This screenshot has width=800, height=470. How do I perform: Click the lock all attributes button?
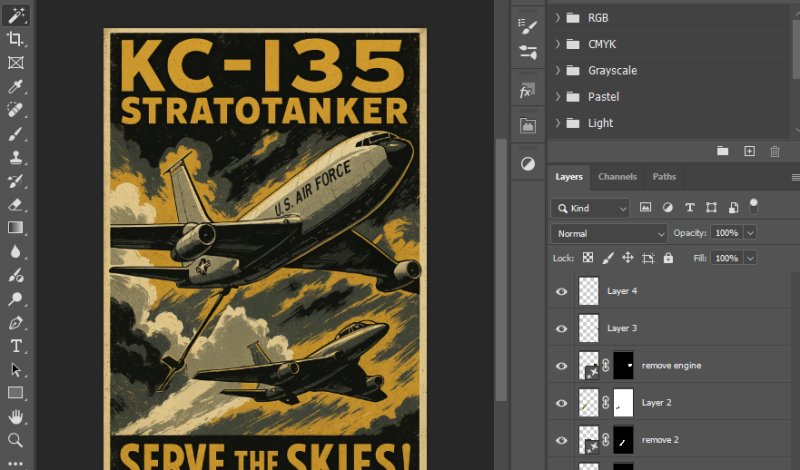tap(668, 258)
